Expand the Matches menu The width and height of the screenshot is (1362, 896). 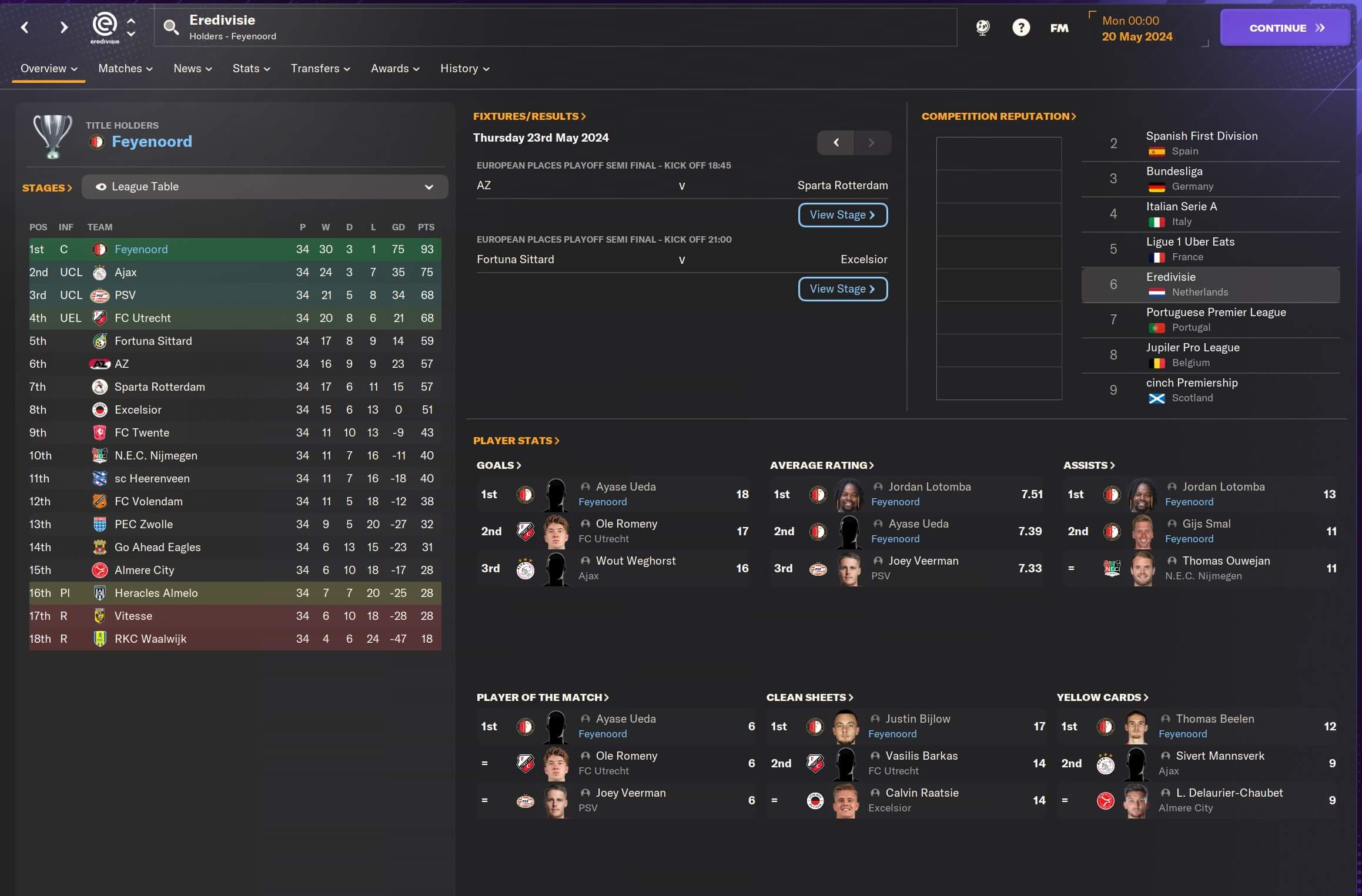126,69
